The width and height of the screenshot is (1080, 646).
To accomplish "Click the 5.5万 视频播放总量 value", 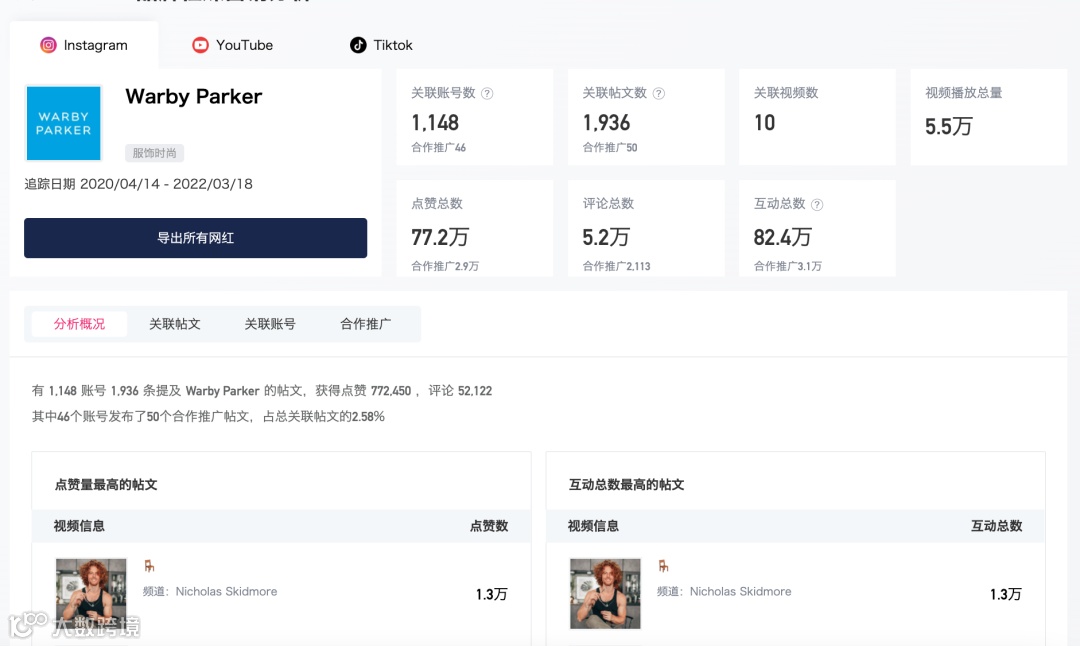I will click(948, 127).
